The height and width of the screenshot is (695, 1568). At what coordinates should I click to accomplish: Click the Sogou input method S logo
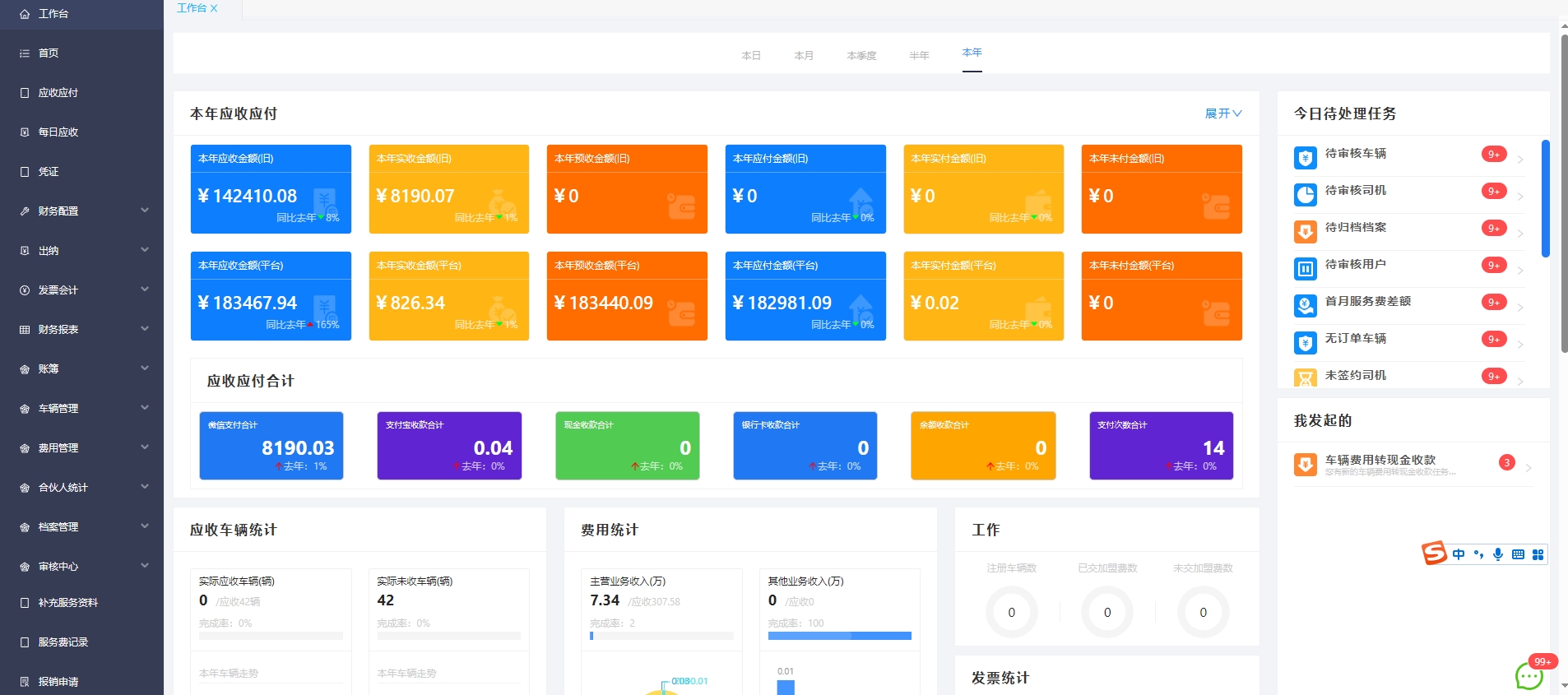1434,554
